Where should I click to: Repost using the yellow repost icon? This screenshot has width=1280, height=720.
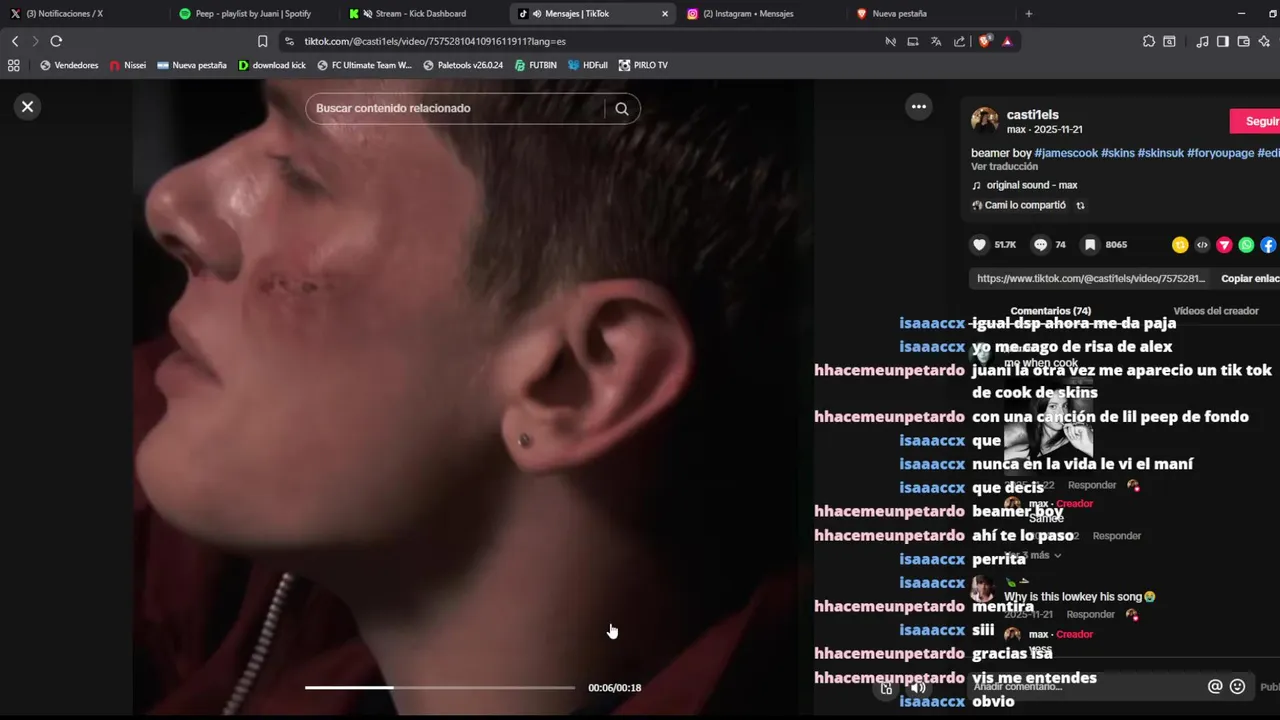tap(1180, 245)
